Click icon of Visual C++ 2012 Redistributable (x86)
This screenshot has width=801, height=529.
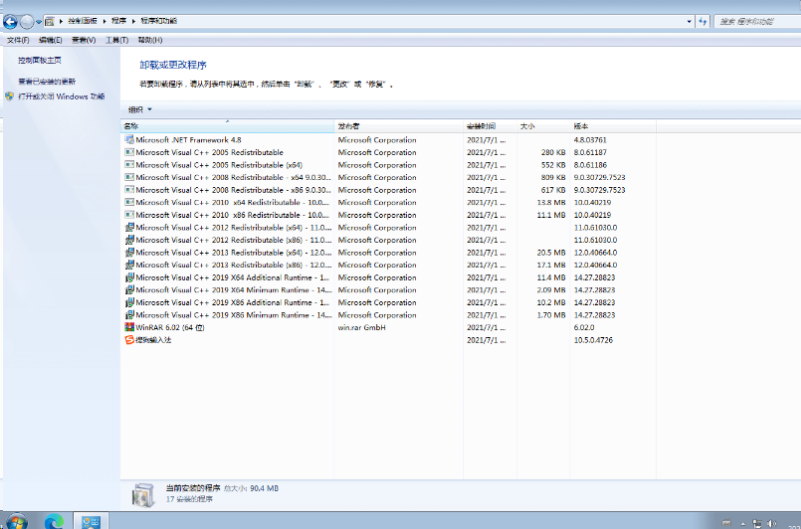(x=129, y=239)
